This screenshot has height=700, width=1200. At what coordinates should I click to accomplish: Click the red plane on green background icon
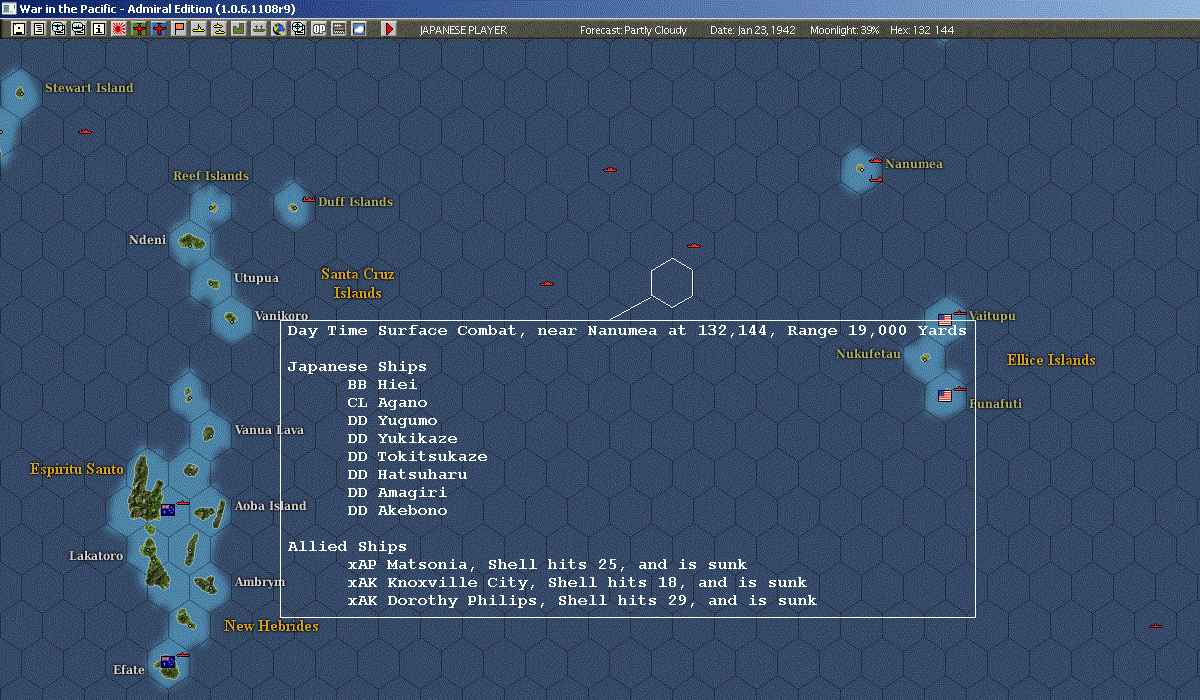(139, 29)
